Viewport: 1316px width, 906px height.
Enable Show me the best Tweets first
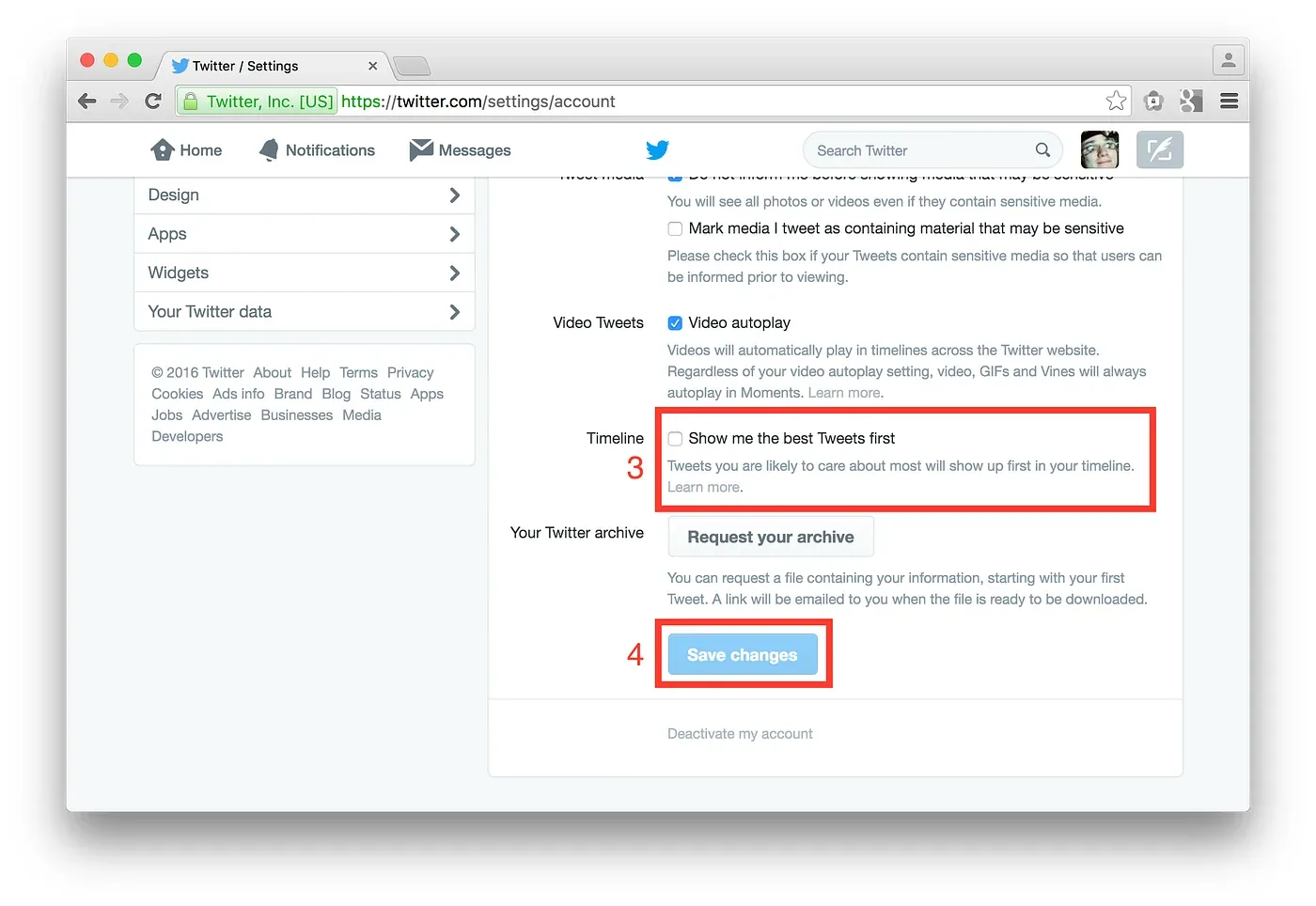pos(675,439)
